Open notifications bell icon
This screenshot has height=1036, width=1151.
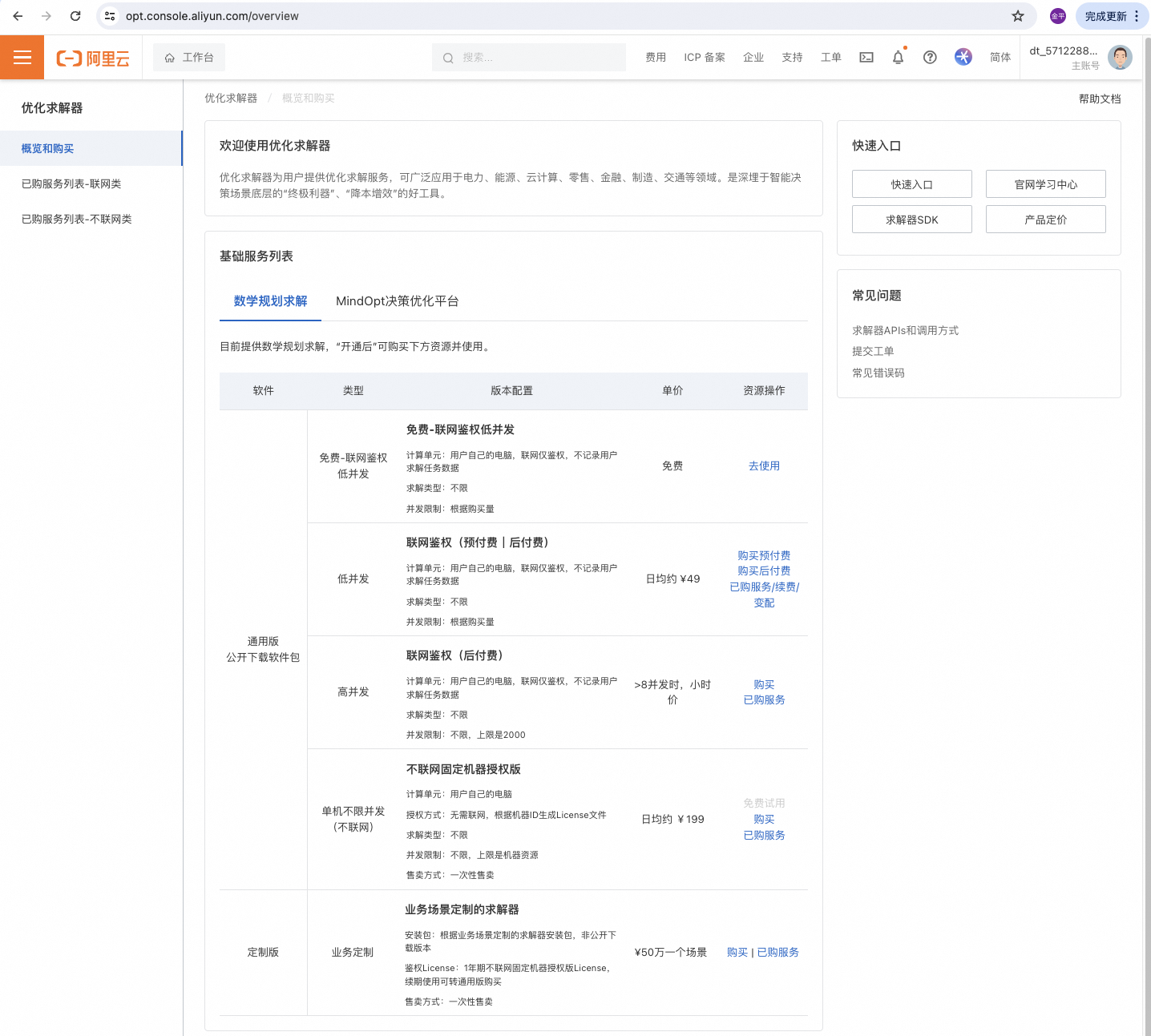coord(898,58)
